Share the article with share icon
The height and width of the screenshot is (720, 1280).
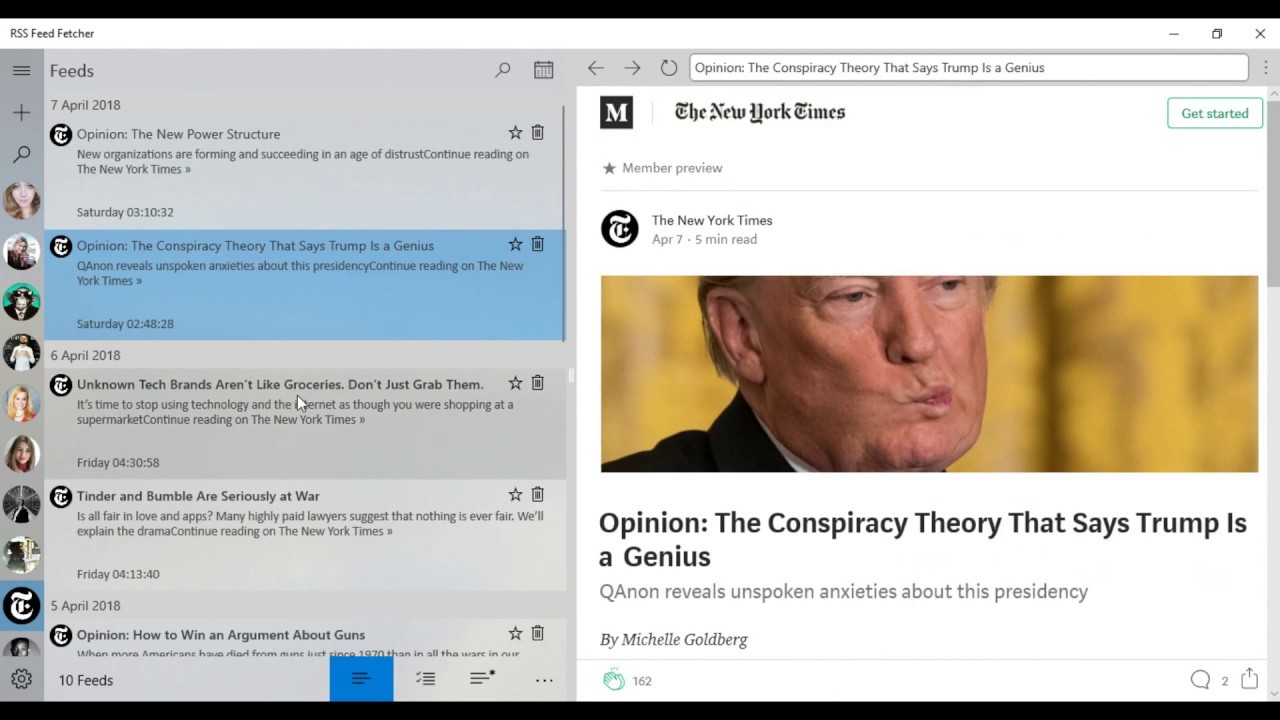(1249, 679)
